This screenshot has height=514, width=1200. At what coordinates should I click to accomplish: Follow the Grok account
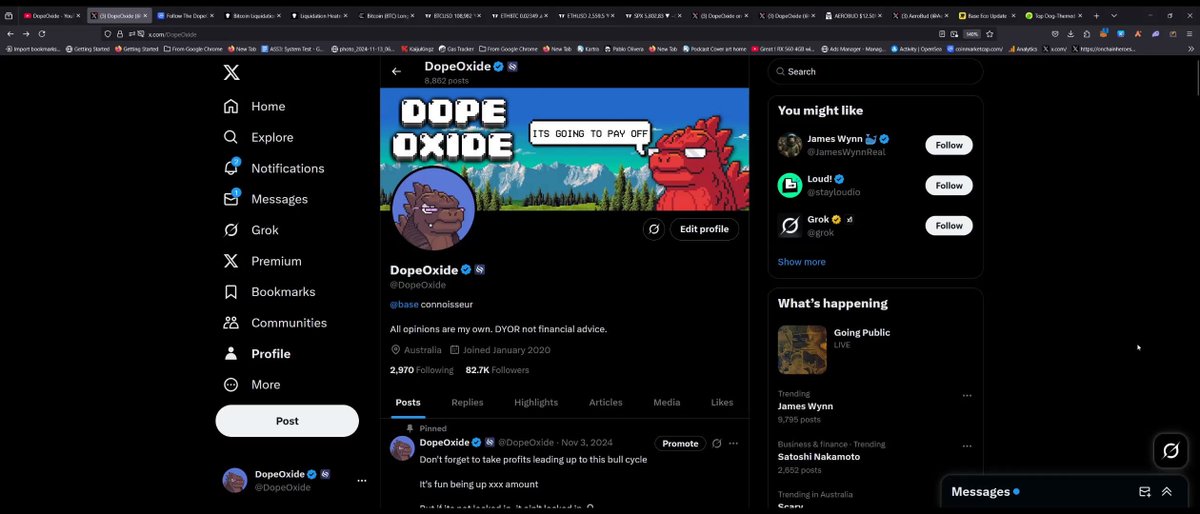[949, 226]
